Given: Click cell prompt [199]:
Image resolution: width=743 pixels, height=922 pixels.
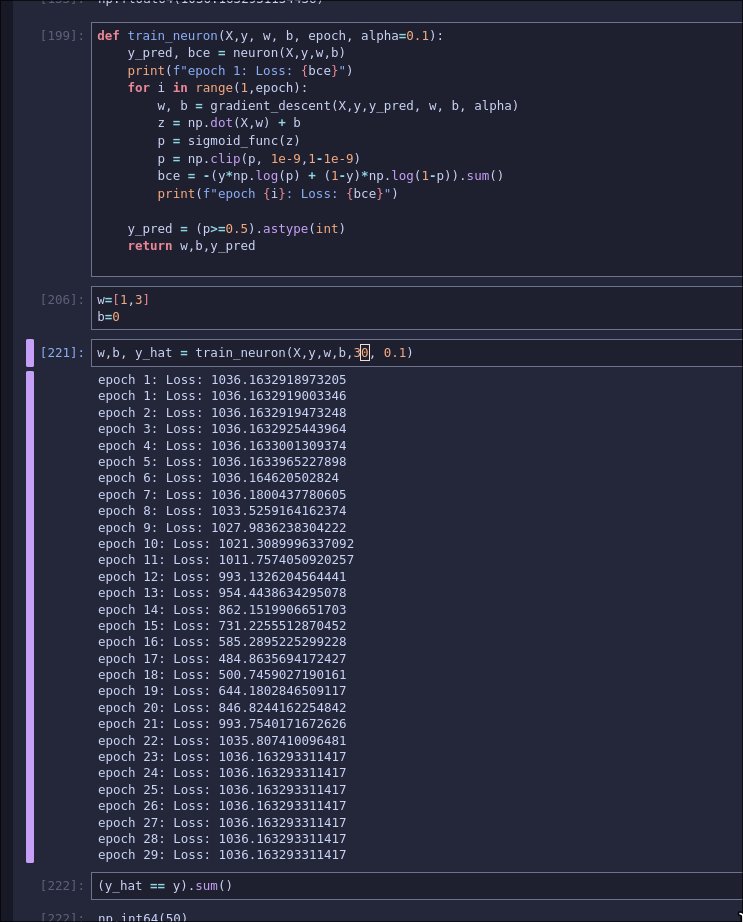Looking at the screenshot, I should click(62, 36).
